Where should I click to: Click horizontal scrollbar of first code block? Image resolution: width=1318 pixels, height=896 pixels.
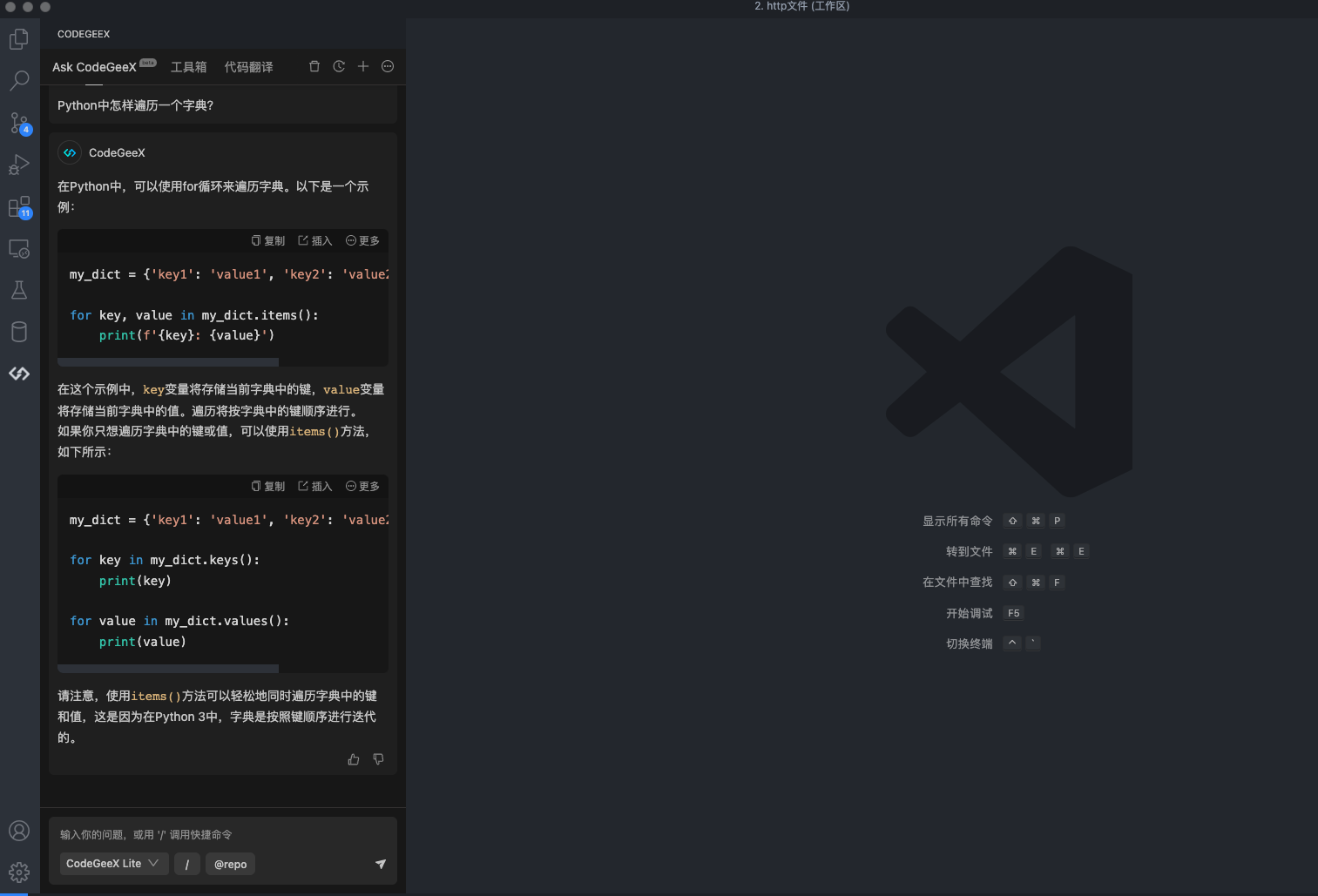pyautogui.click(x=168, y=362)
